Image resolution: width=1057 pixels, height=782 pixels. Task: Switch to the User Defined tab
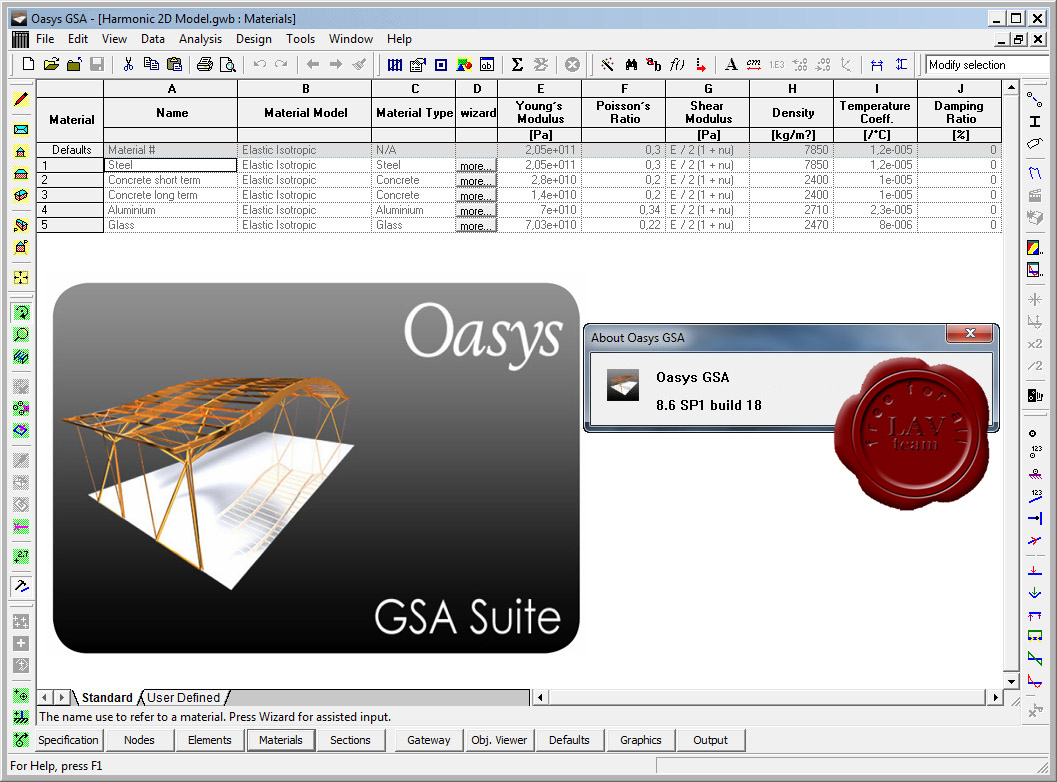pos(183,698)
